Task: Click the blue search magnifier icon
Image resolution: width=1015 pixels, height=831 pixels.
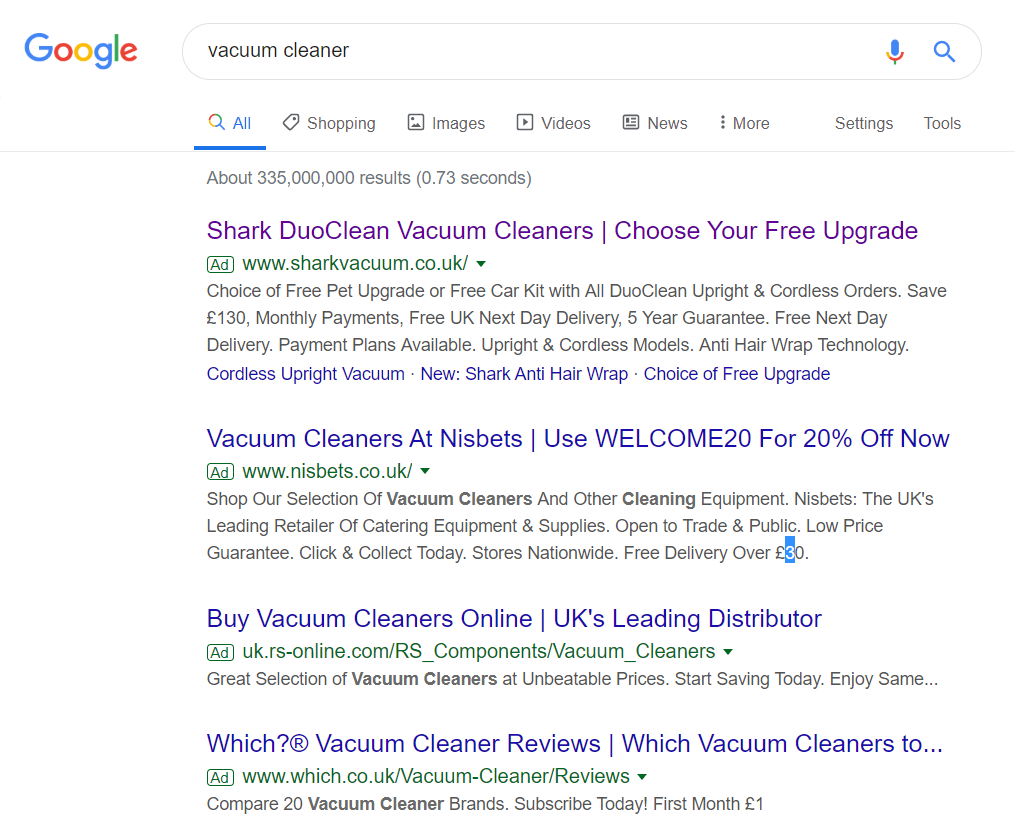Action: pyautogui.click(x=944, y=51)
